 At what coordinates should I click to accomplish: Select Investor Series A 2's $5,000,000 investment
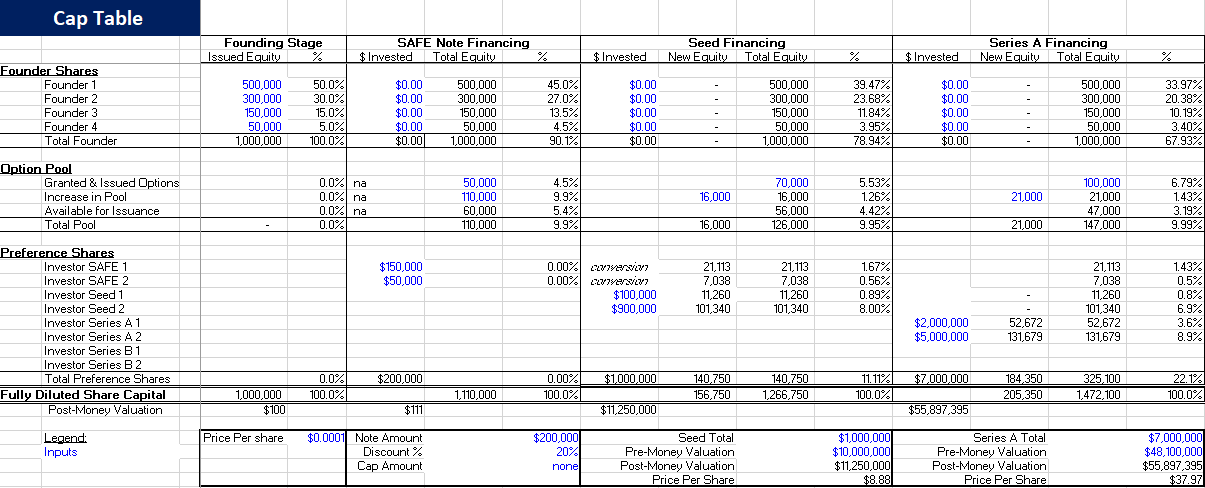click(942, 337)
